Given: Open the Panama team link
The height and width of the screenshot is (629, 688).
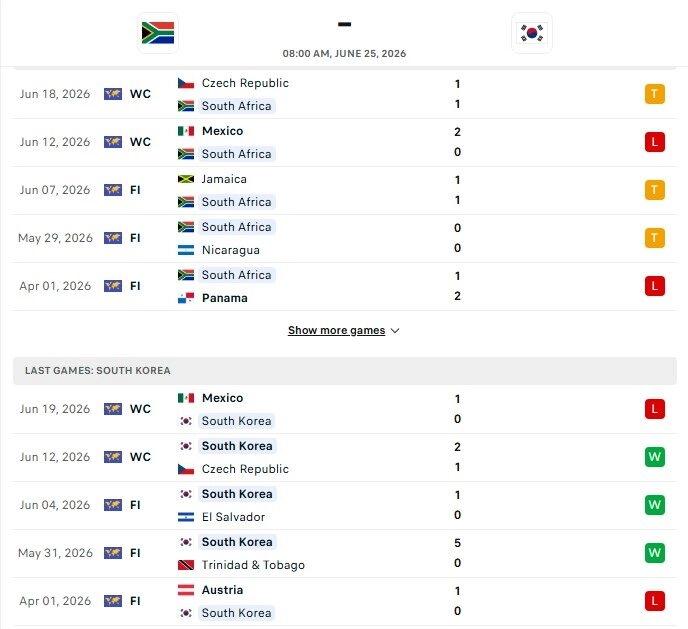Looking at the screenshot, I should tap(225, 298).
